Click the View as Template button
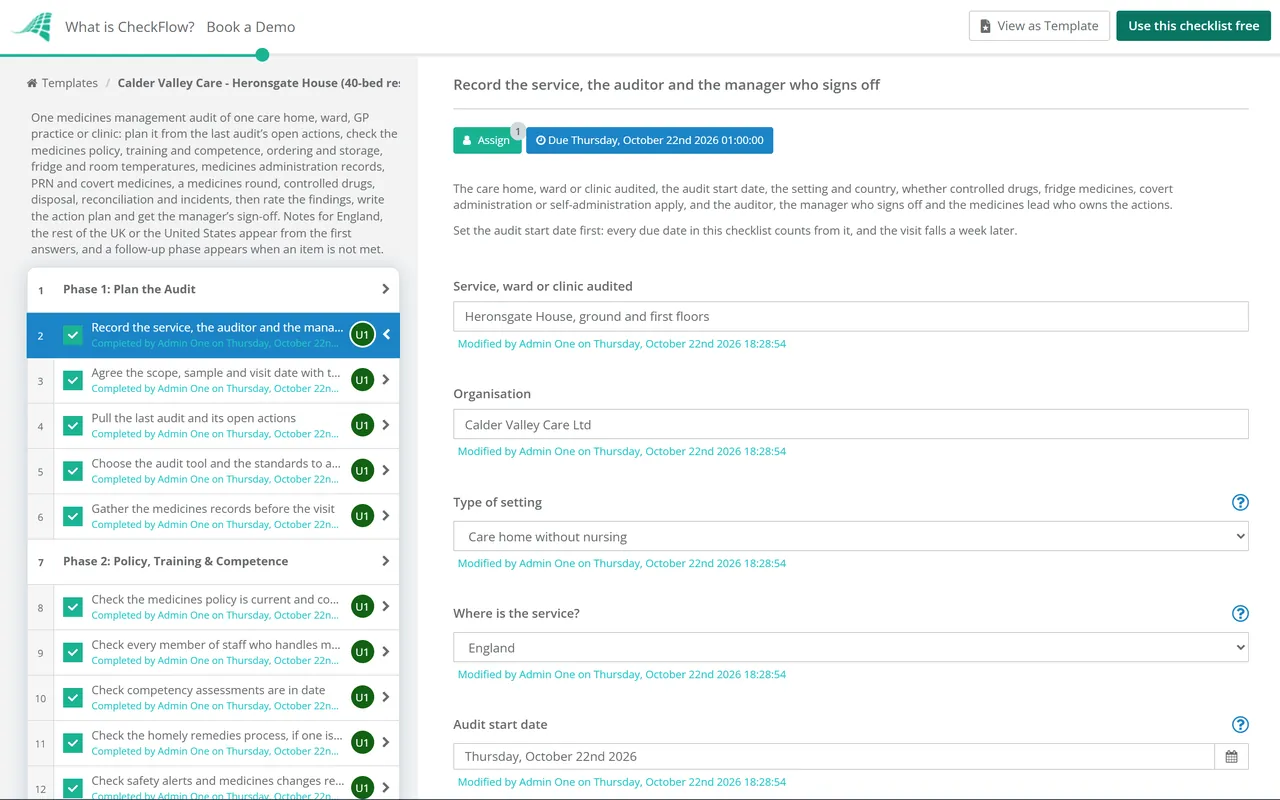This screenshot has width=1280, height=800. (1039, 26)
